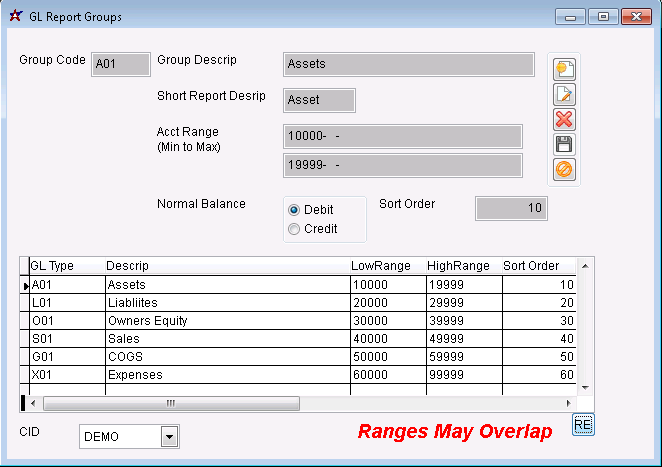Click the Group Descrip field
Screen dimensions: 662x467
pyautogui.click(x=408, y=64)
